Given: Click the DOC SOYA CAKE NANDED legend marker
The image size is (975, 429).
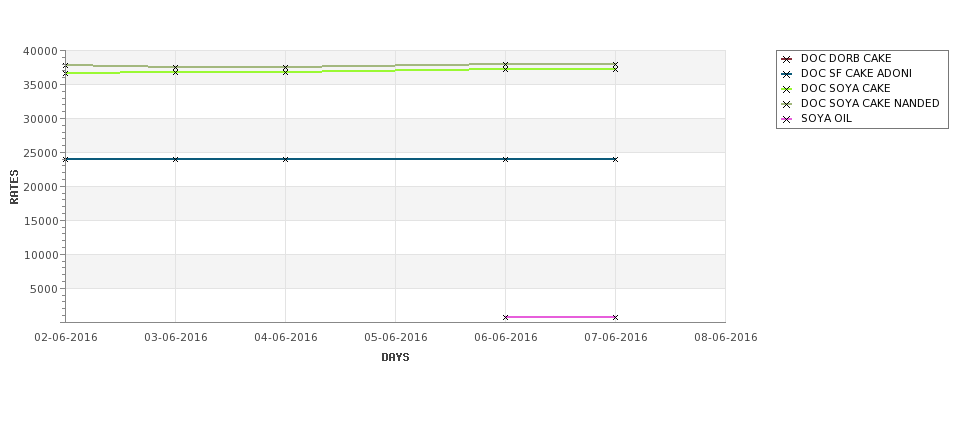Looking at the screenshot, I should click(787, 104).
